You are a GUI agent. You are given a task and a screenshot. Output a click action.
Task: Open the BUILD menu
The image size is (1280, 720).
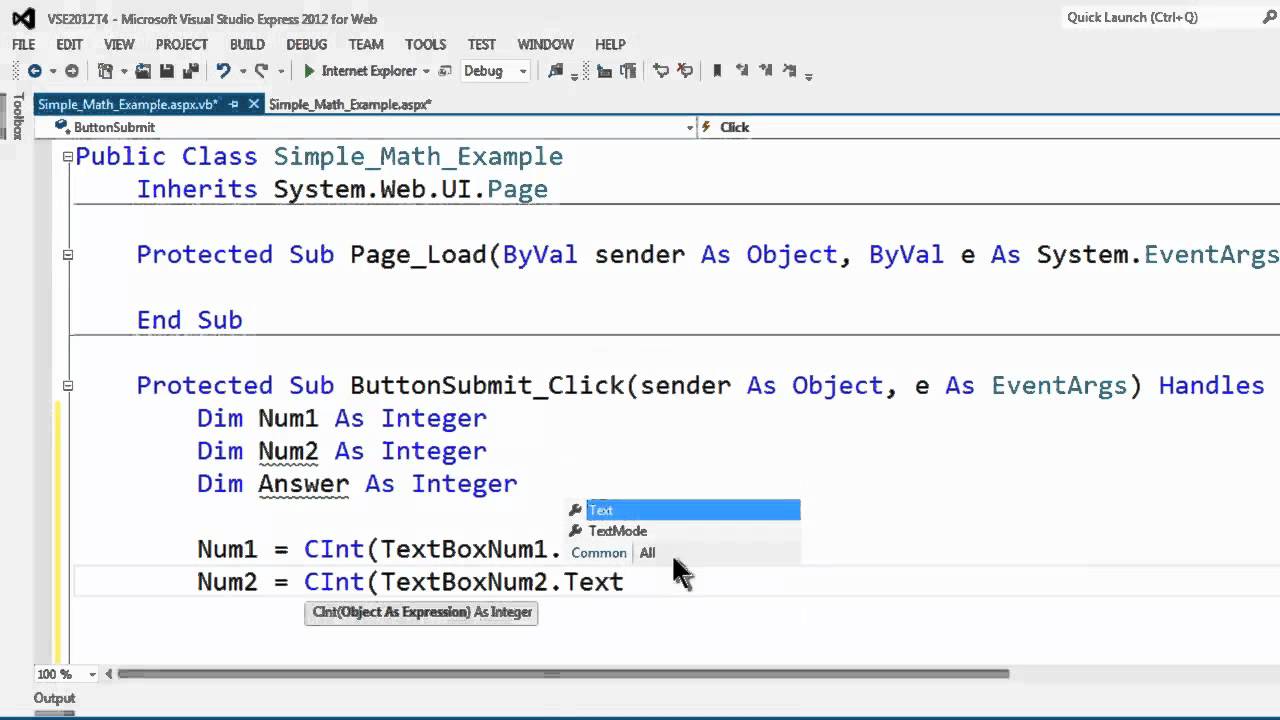(247, 44)
